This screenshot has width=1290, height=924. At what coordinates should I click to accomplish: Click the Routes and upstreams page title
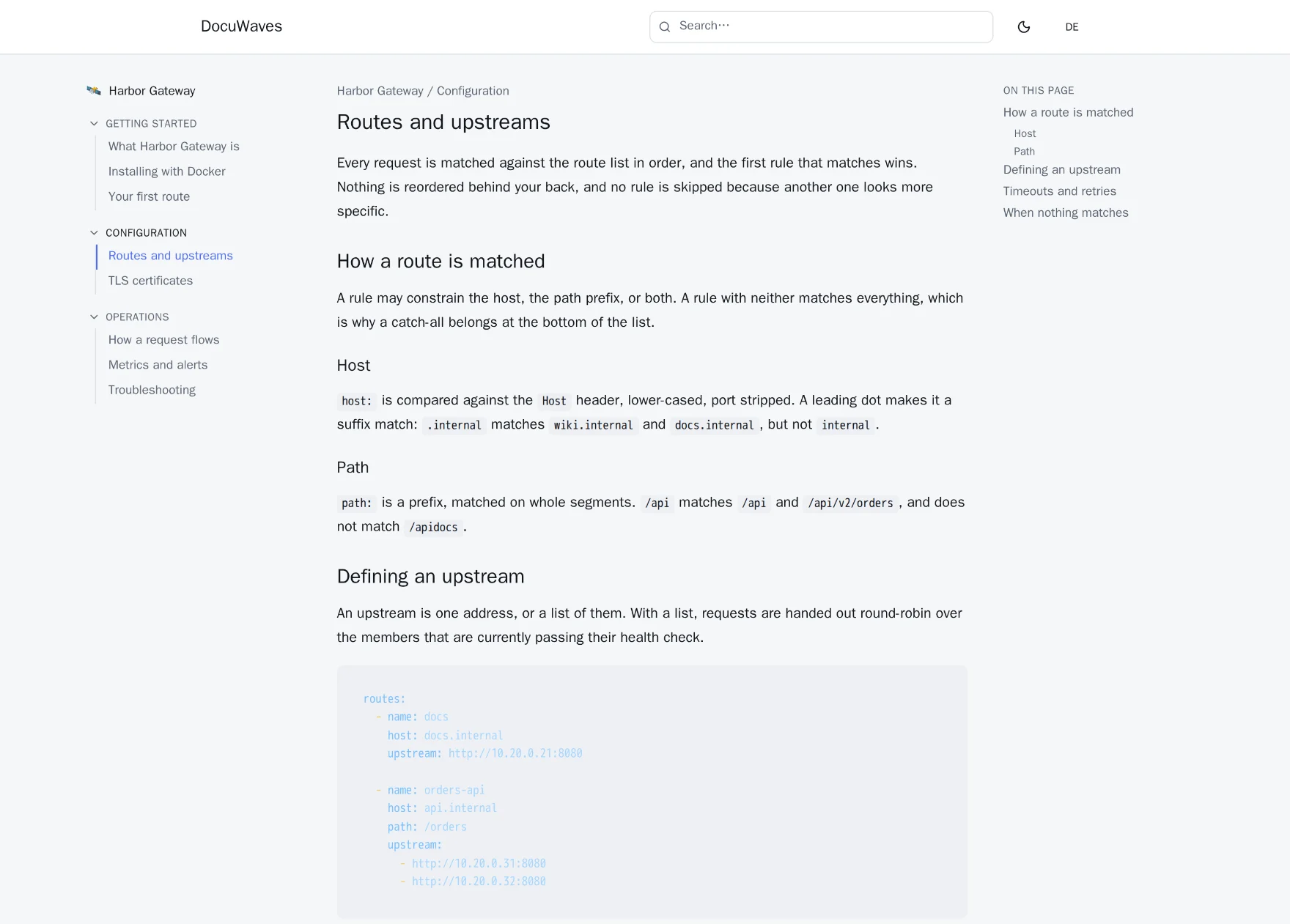click(x=443, y=122)
